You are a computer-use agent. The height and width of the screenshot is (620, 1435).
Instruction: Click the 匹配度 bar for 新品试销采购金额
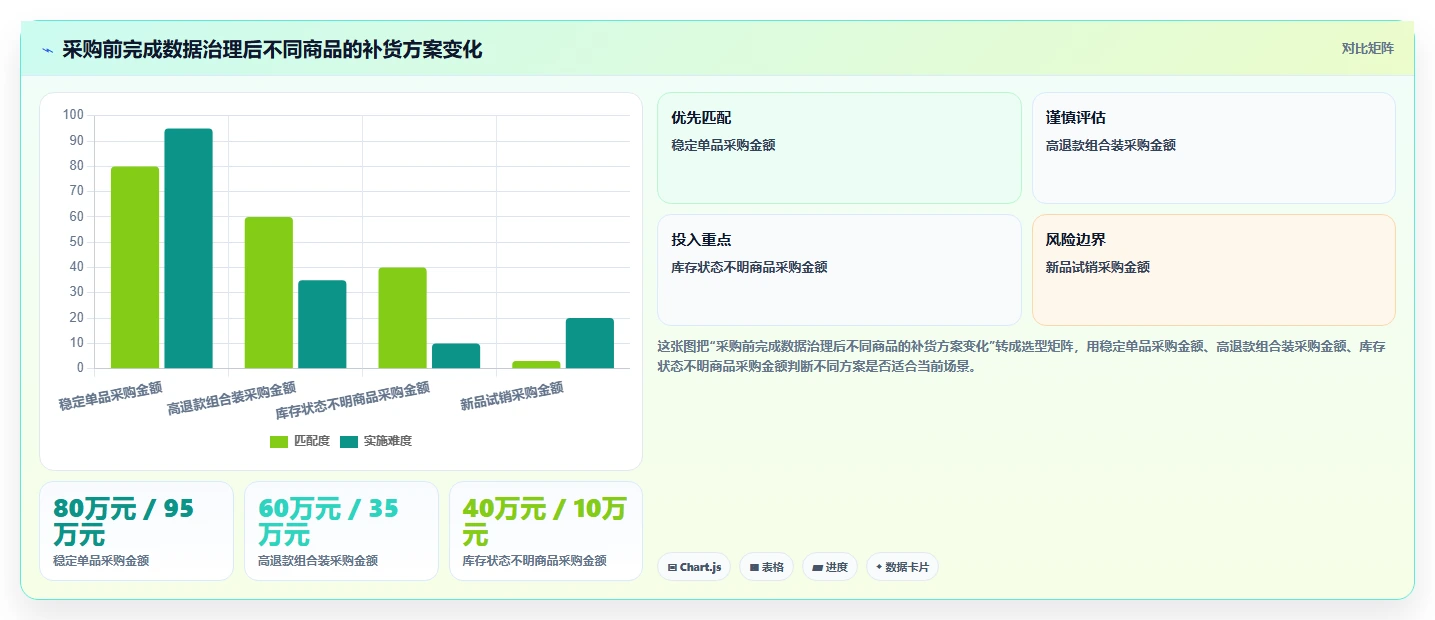point(536,364)
